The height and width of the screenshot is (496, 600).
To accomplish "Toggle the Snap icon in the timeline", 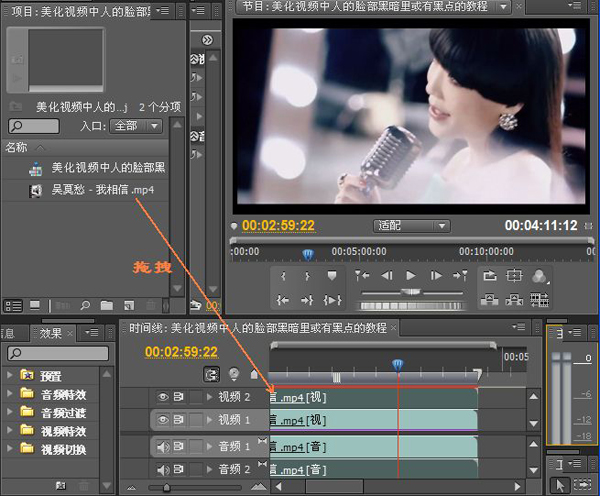I will (x=212, y=374).
